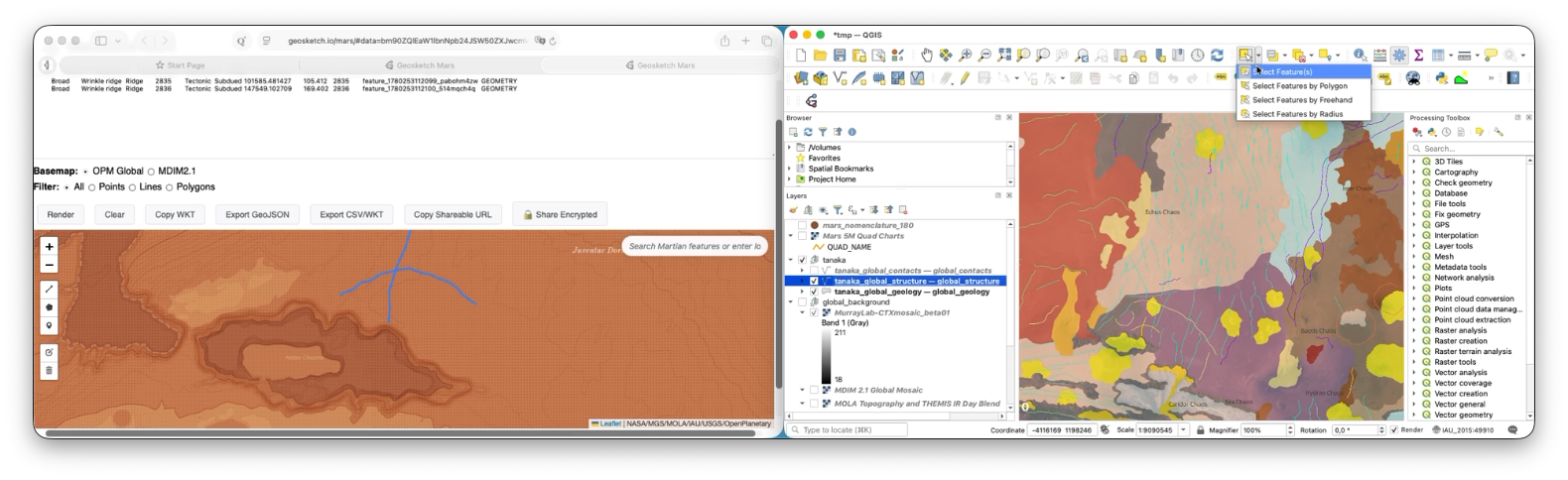This screenshot has width=1568, height=480.
Task: Save the QGIS project with the floppy icon
Action: (840, 56)
